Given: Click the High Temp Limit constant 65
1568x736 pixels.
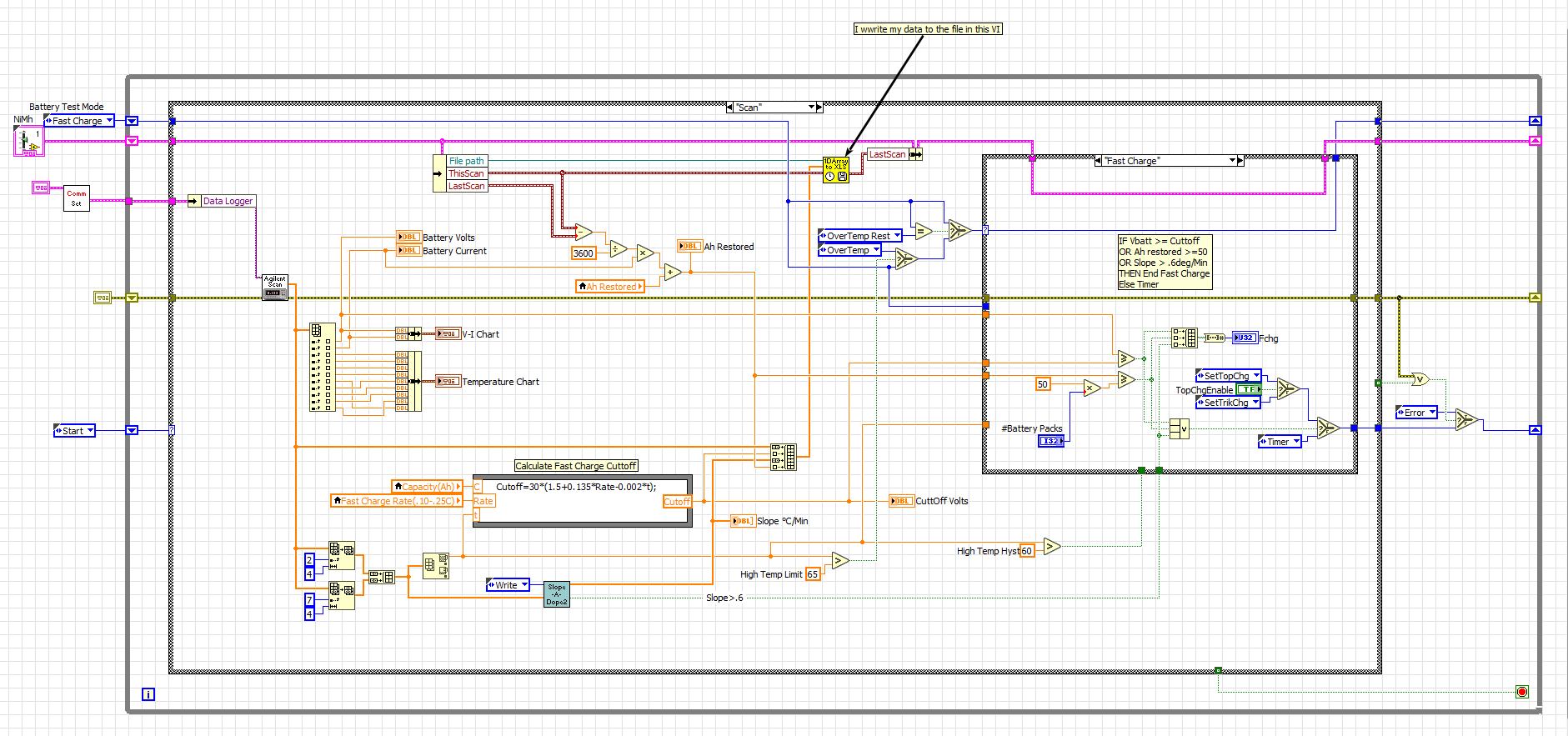Looking at the screenshot, I should 813,574.
